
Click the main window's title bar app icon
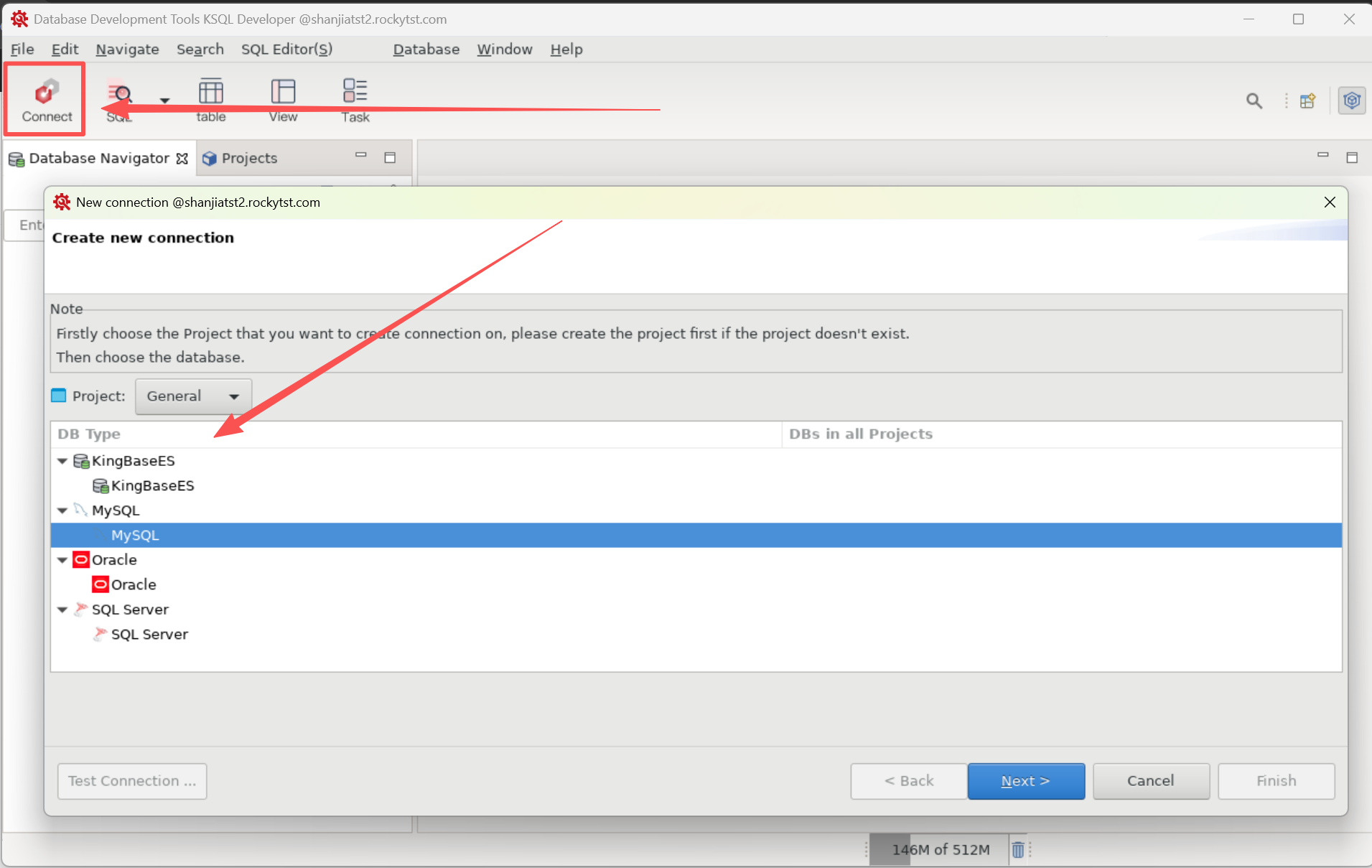pos(19,19)
